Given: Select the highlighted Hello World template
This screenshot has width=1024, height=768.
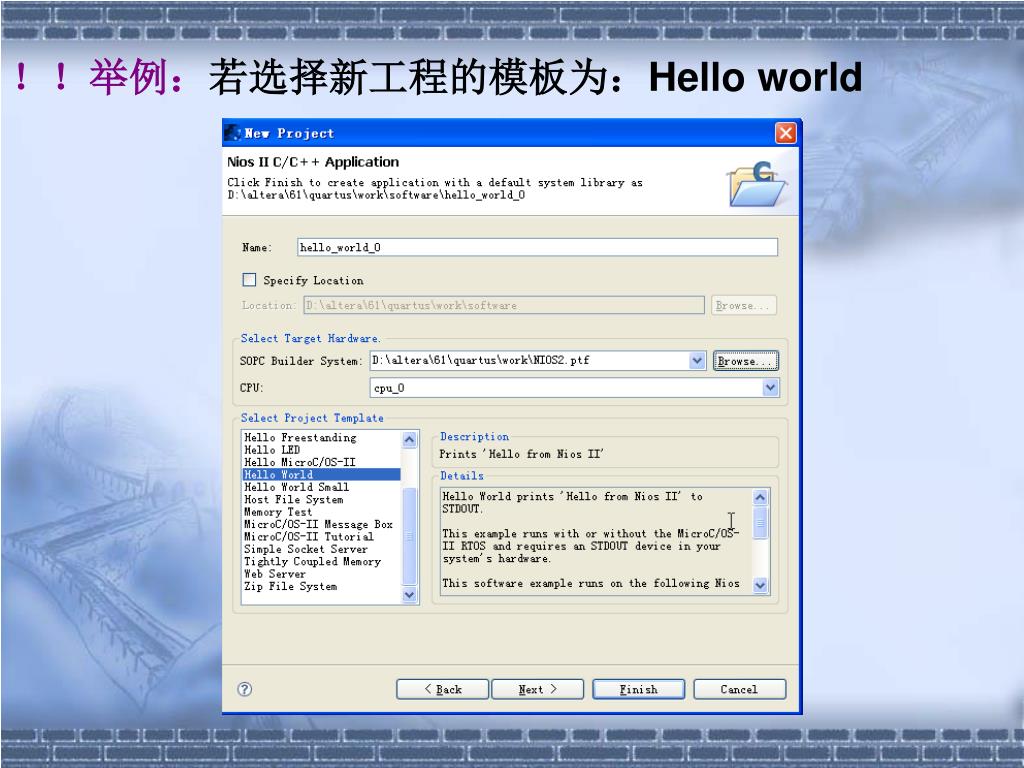Looking at the screenshot, I should pos(321,475).
